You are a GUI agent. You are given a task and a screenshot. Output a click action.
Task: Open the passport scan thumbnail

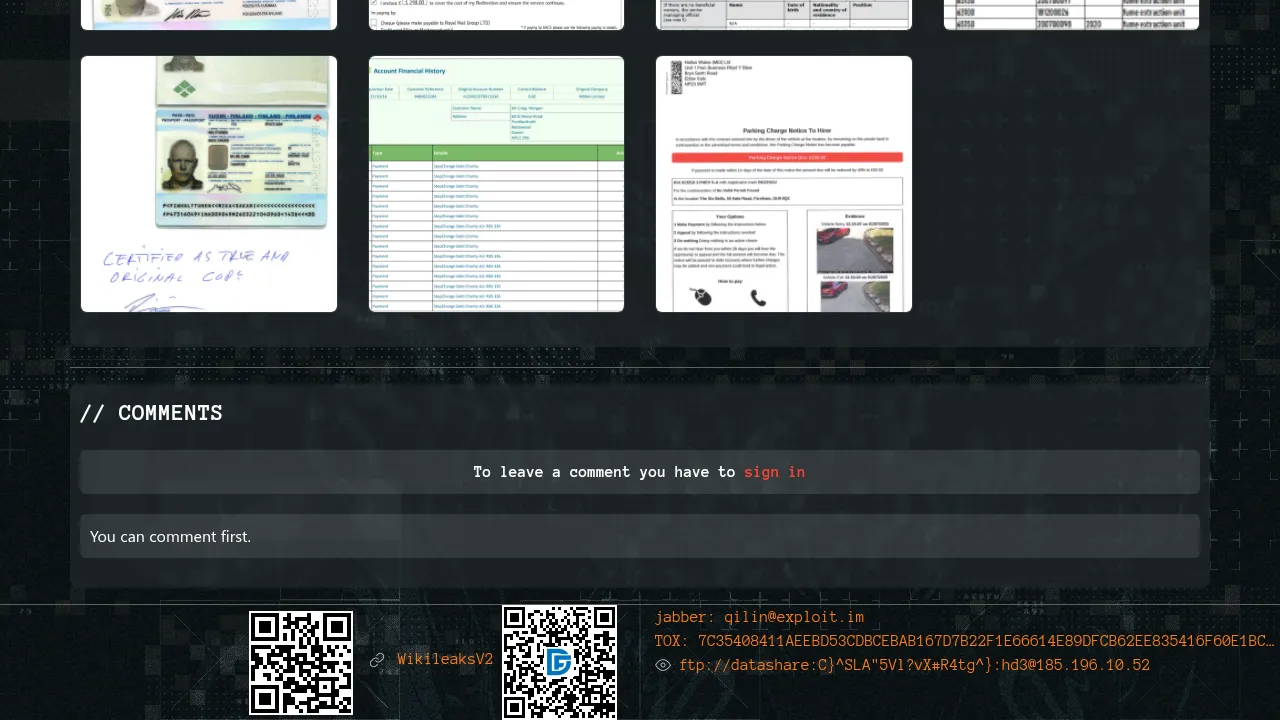click(209, 184)
